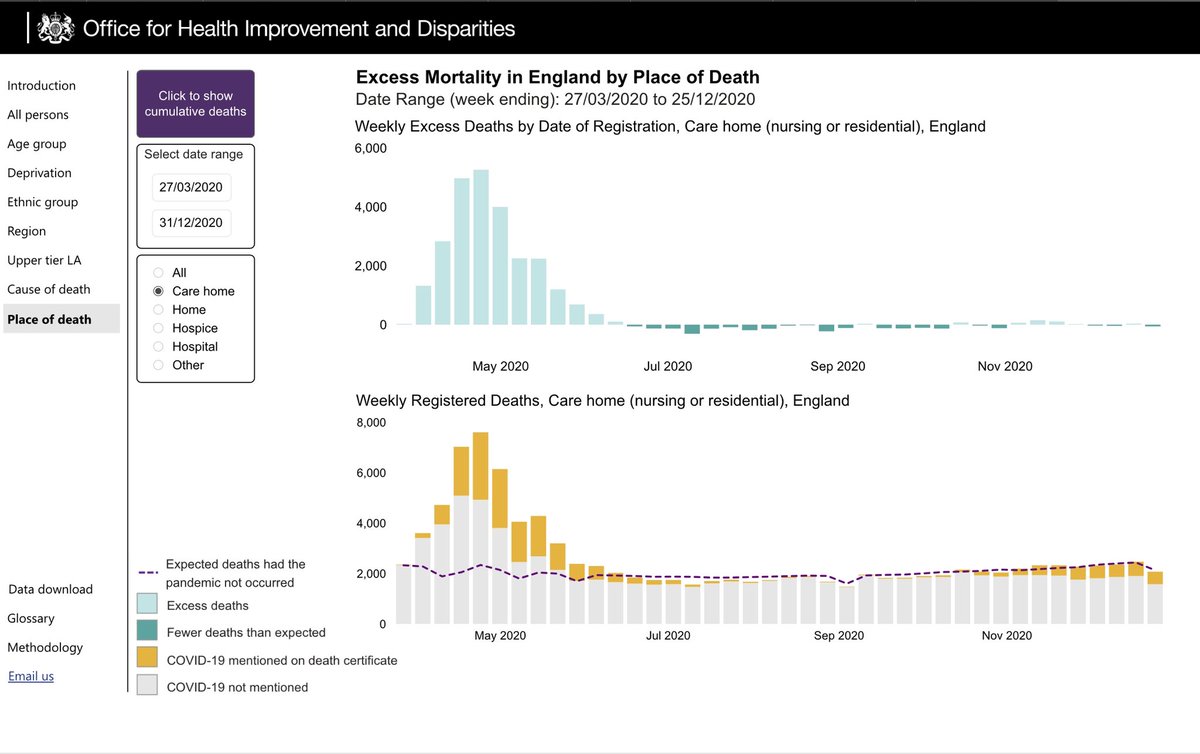Viewport: 1200px width, 754px height.
Task: Click to show cumulative deaths button
Action: (196, 104)
